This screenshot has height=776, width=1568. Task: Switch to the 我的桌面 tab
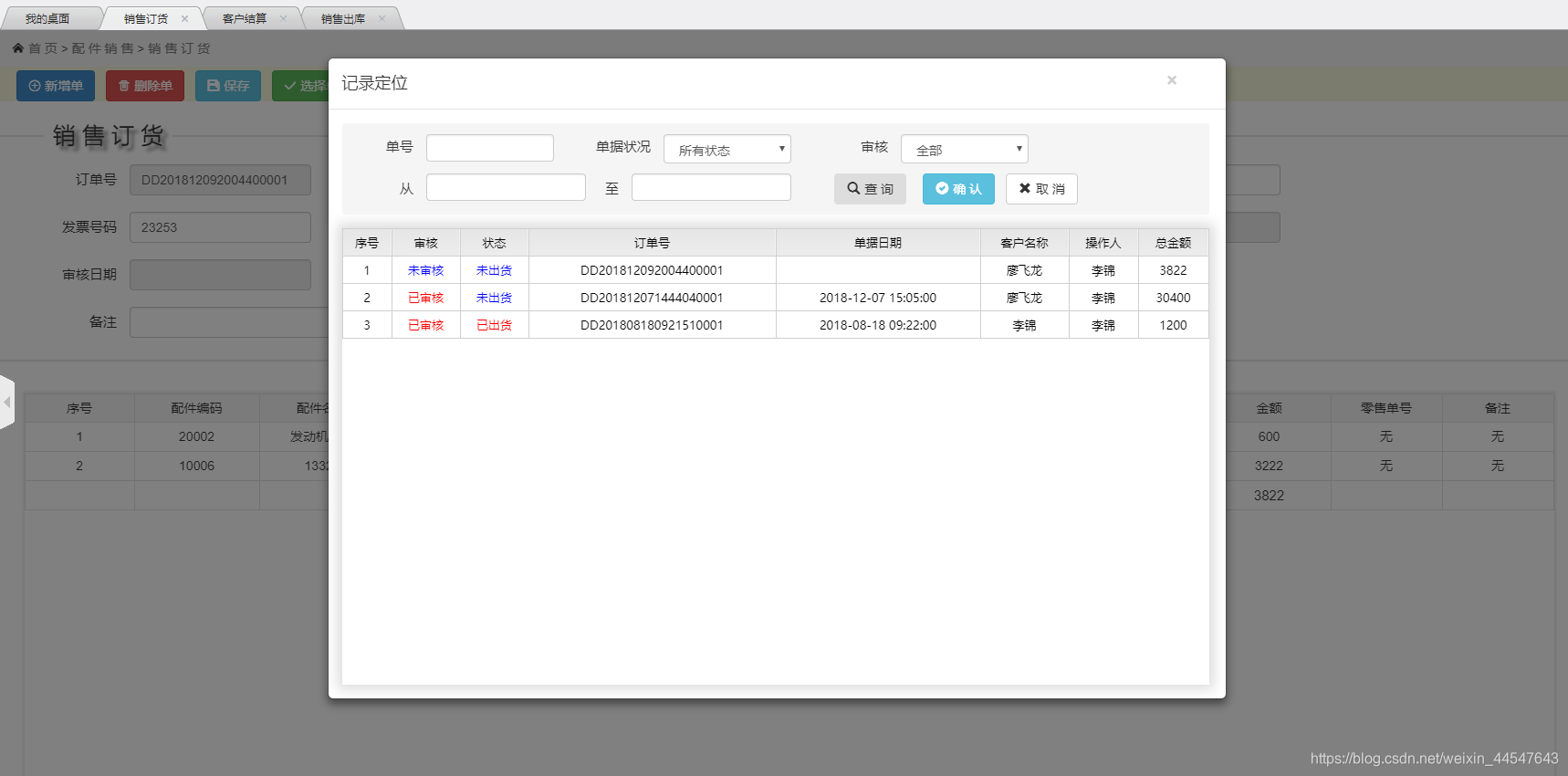[47, 18]
